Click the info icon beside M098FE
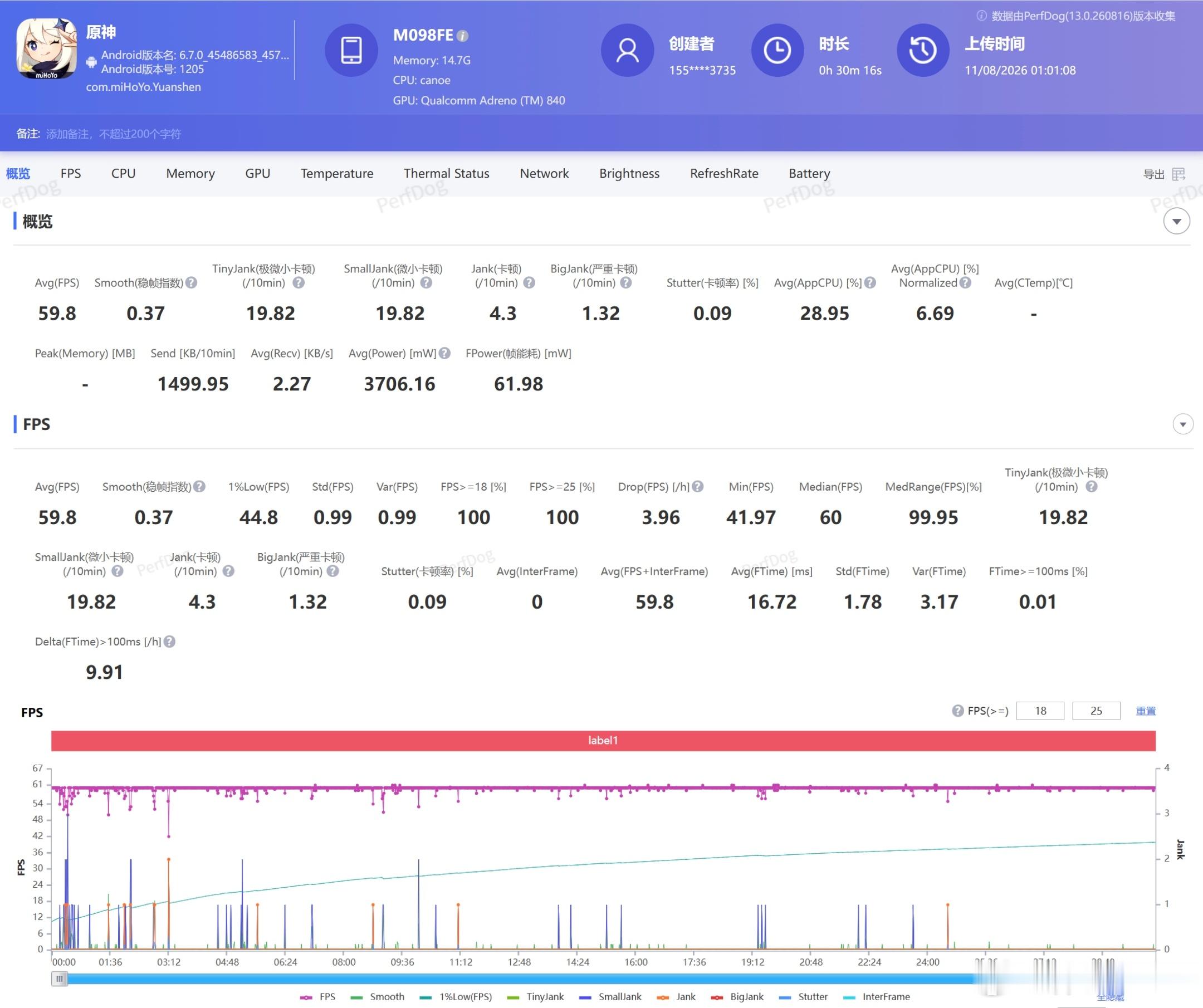Image resolution: width=1203 pixels, height=1008 pixels. click(463, 36)
